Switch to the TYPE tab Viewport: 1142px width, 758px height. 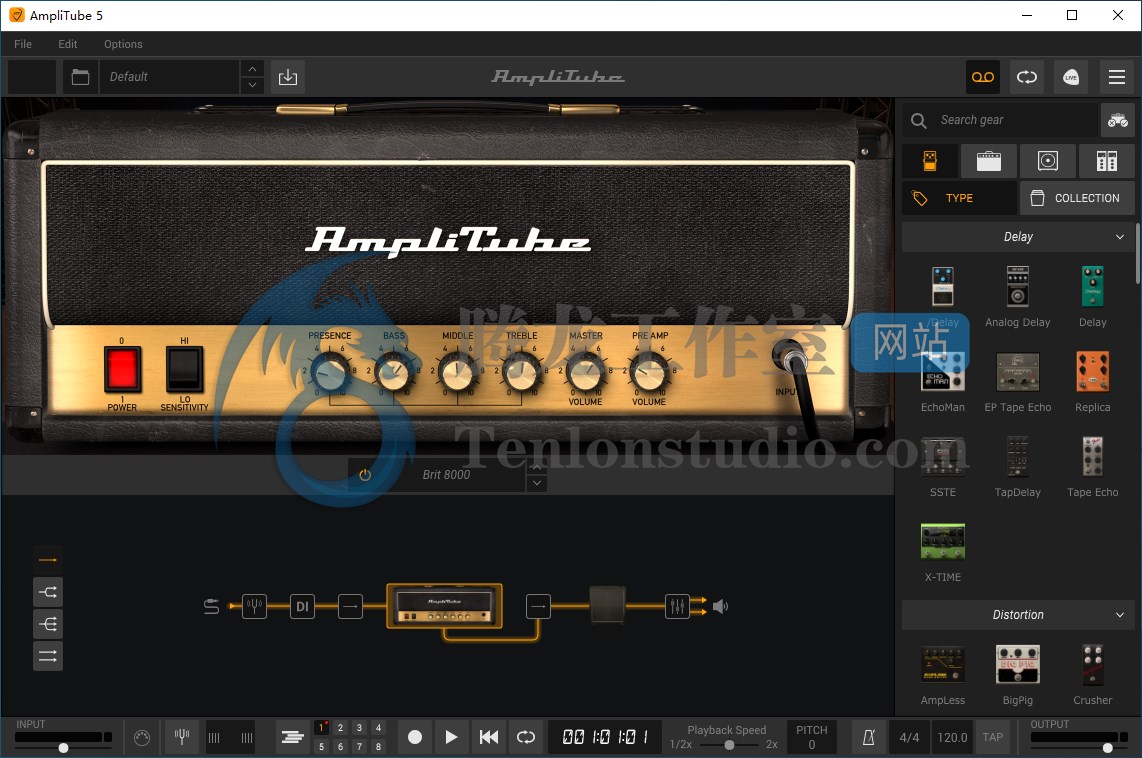[959, 197]
